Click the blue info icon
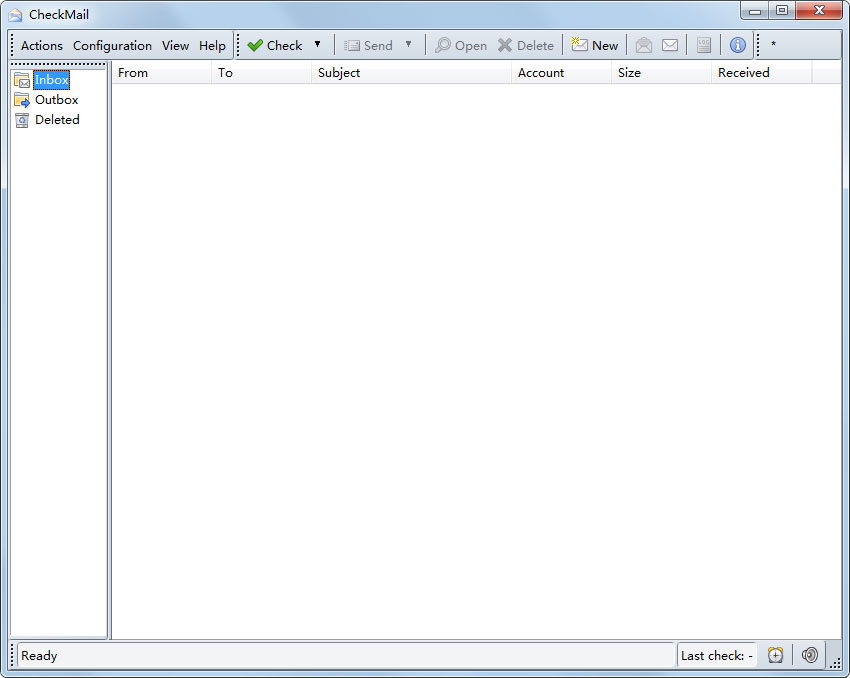 pos(737,45)
